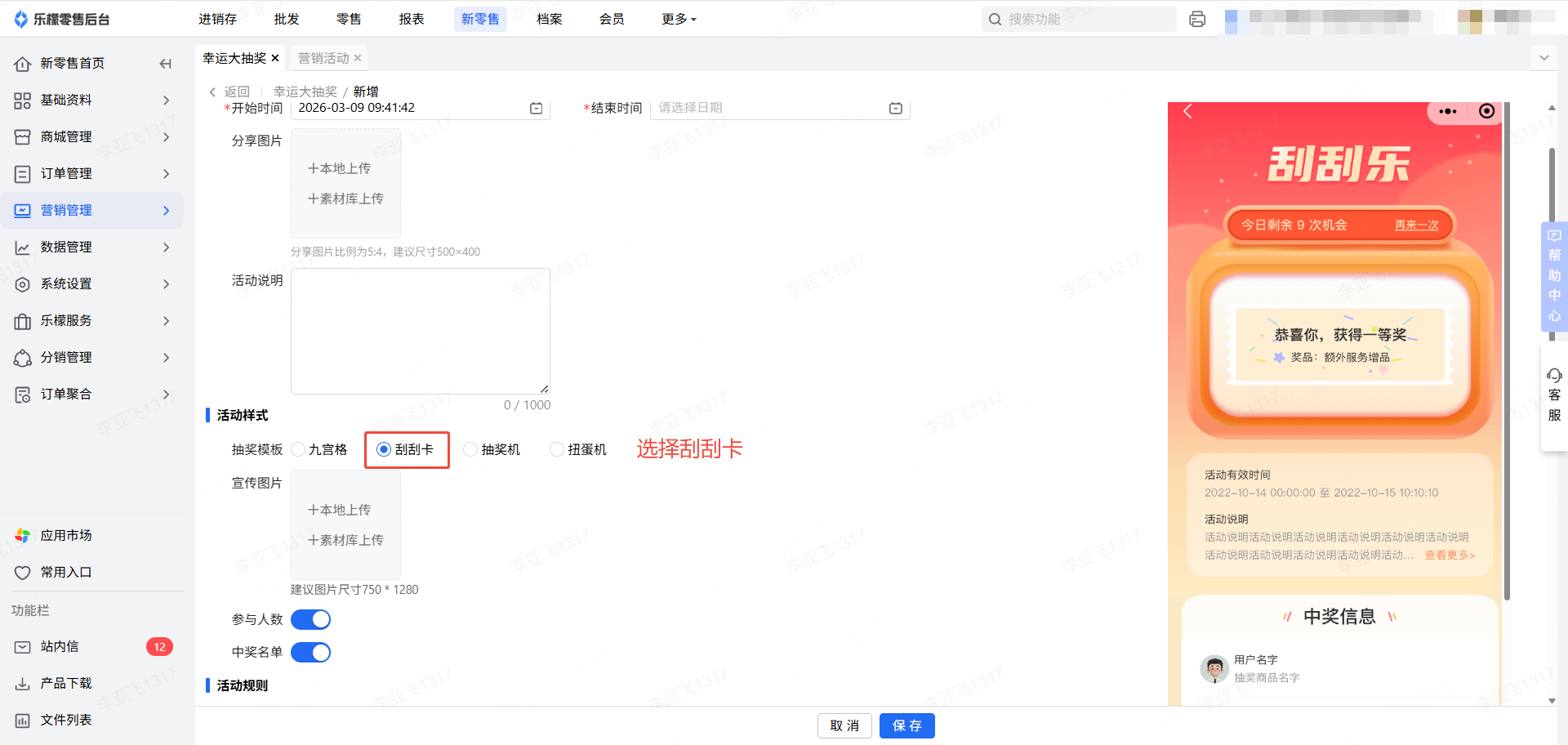
Task: Collapse the sidebar with the arrow icon
Action: pyautogui.click(x=166, y=64)
